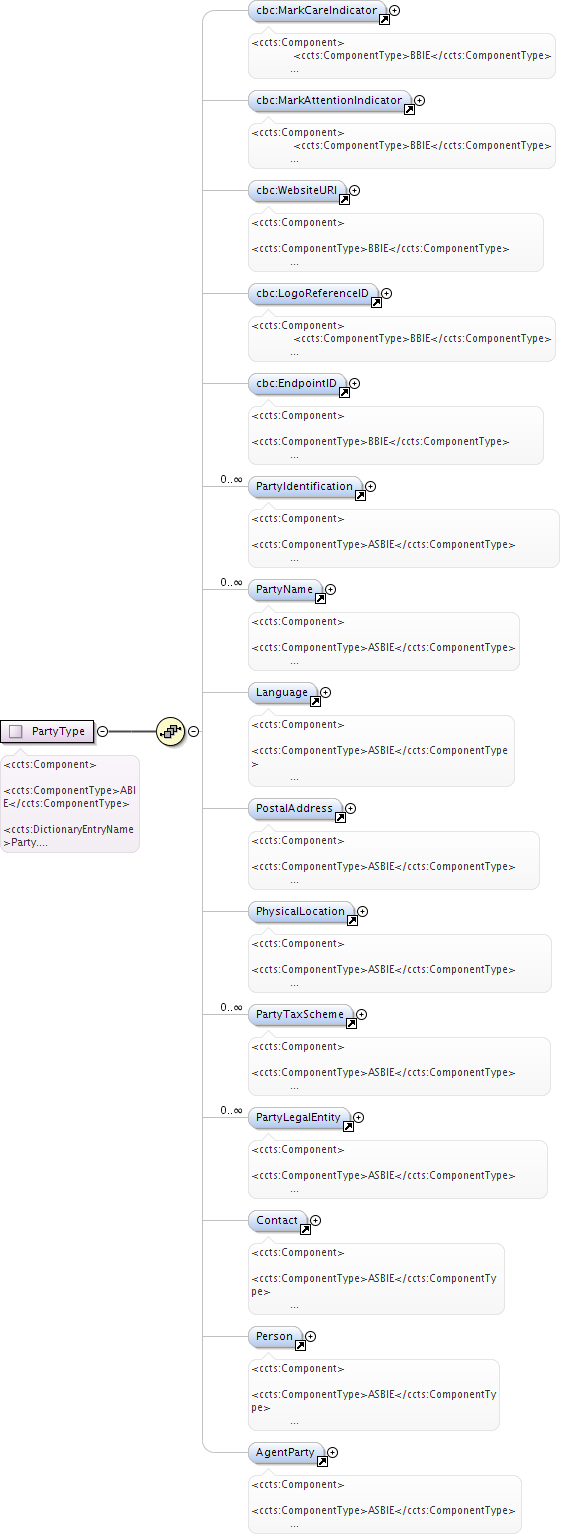Collapse the sequence compositor children
The width and height of the screenshot is (567, 1537).
coord(194,731)
